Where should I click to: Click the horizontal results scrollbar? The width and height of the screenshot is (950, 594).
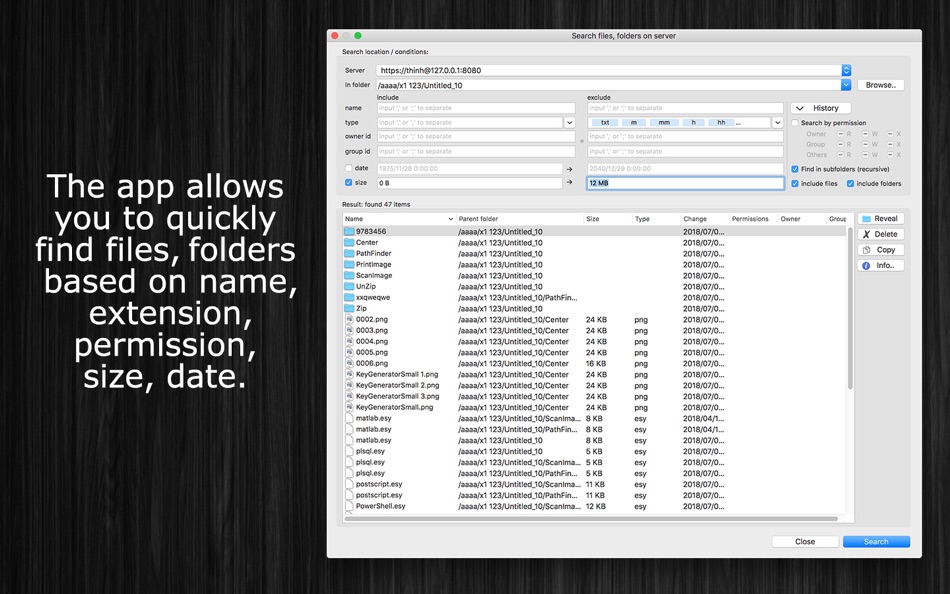point(591,519)
